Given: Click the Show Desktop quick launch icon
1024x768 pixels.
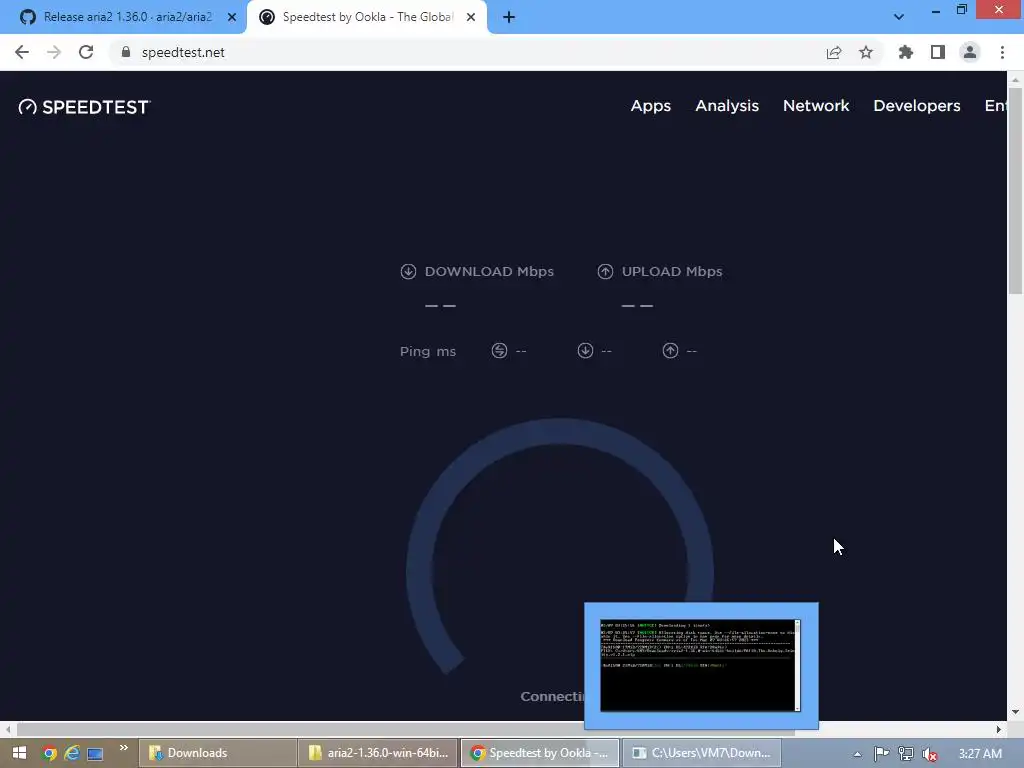Looking at the screenshot, I should click(95, 754).
